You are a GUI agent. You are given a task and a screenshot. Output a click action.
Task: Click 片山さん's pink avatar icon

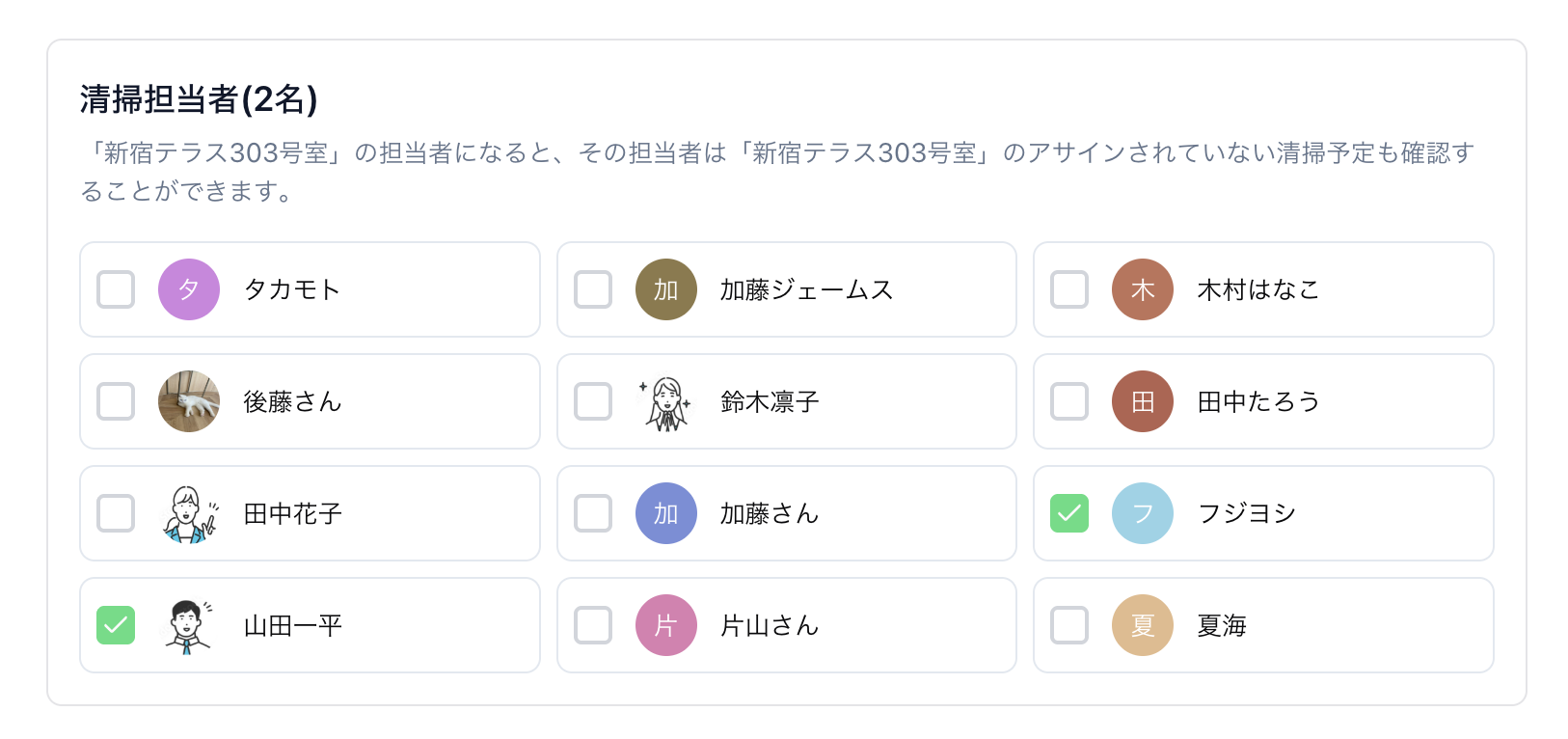[x=666, y=625]
